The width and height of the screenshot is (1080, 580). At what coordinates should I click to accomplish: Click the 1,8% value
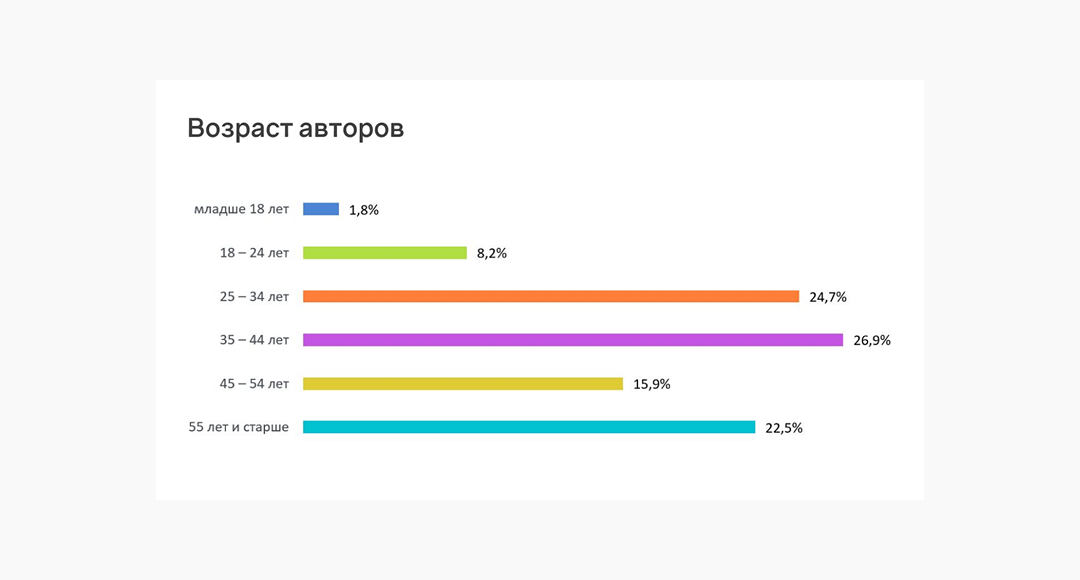pos(364,210)
